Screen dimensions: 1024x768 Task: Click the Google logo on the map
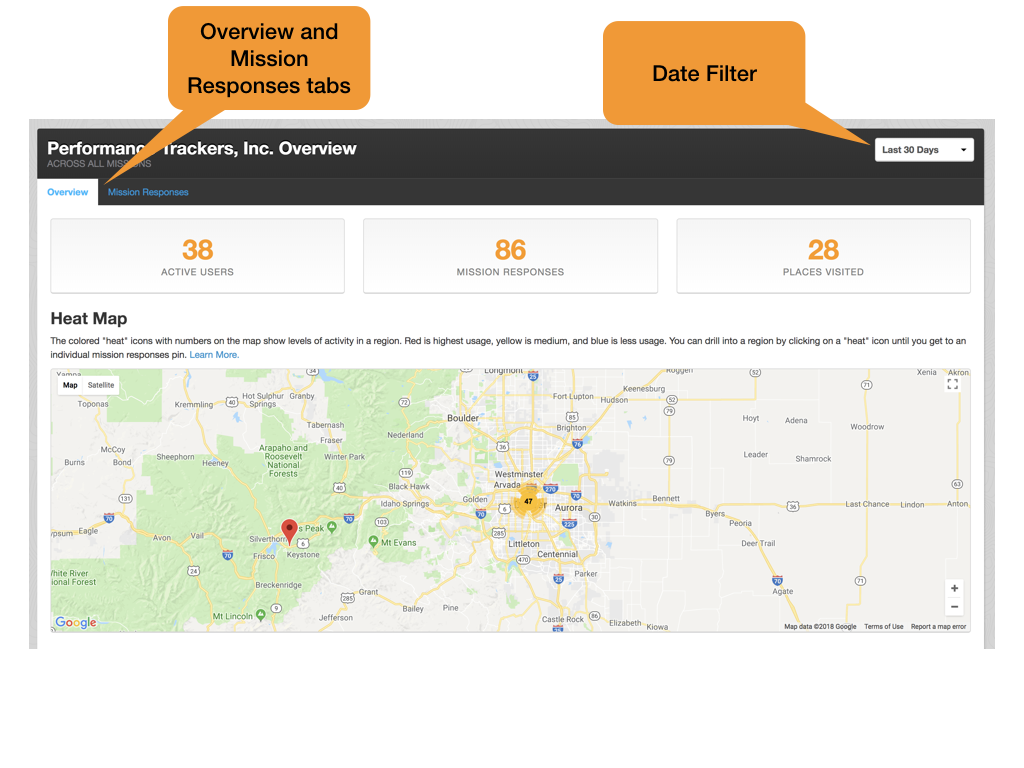click(x=76, y=622)
